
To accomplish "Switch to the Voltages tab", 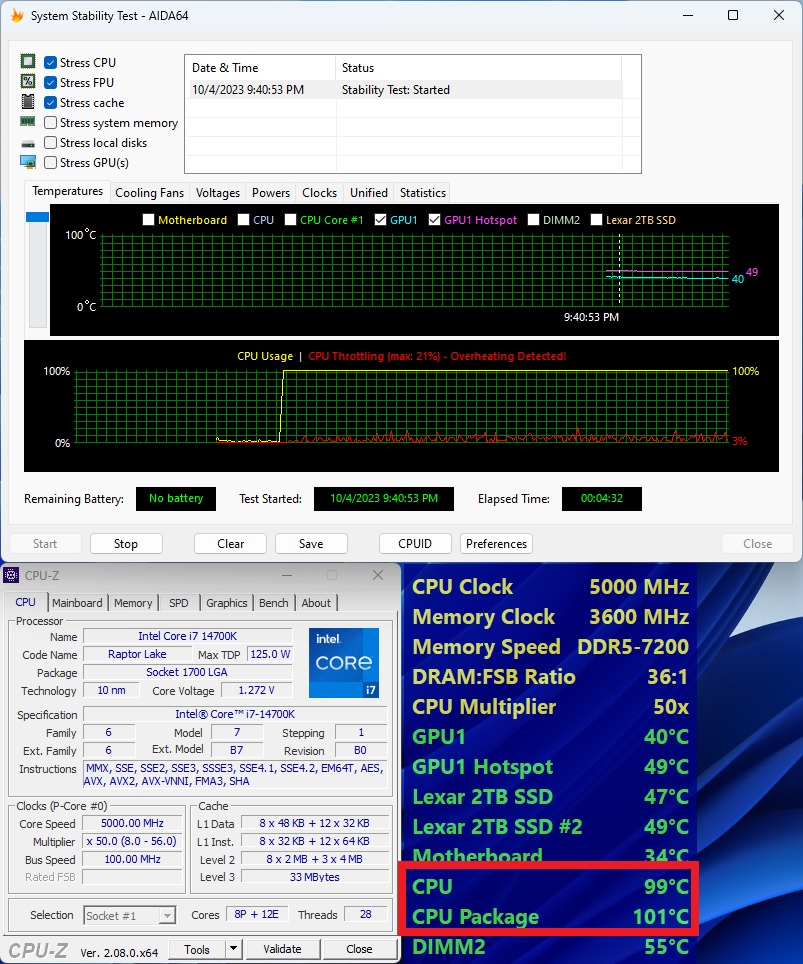I will 218,193.
